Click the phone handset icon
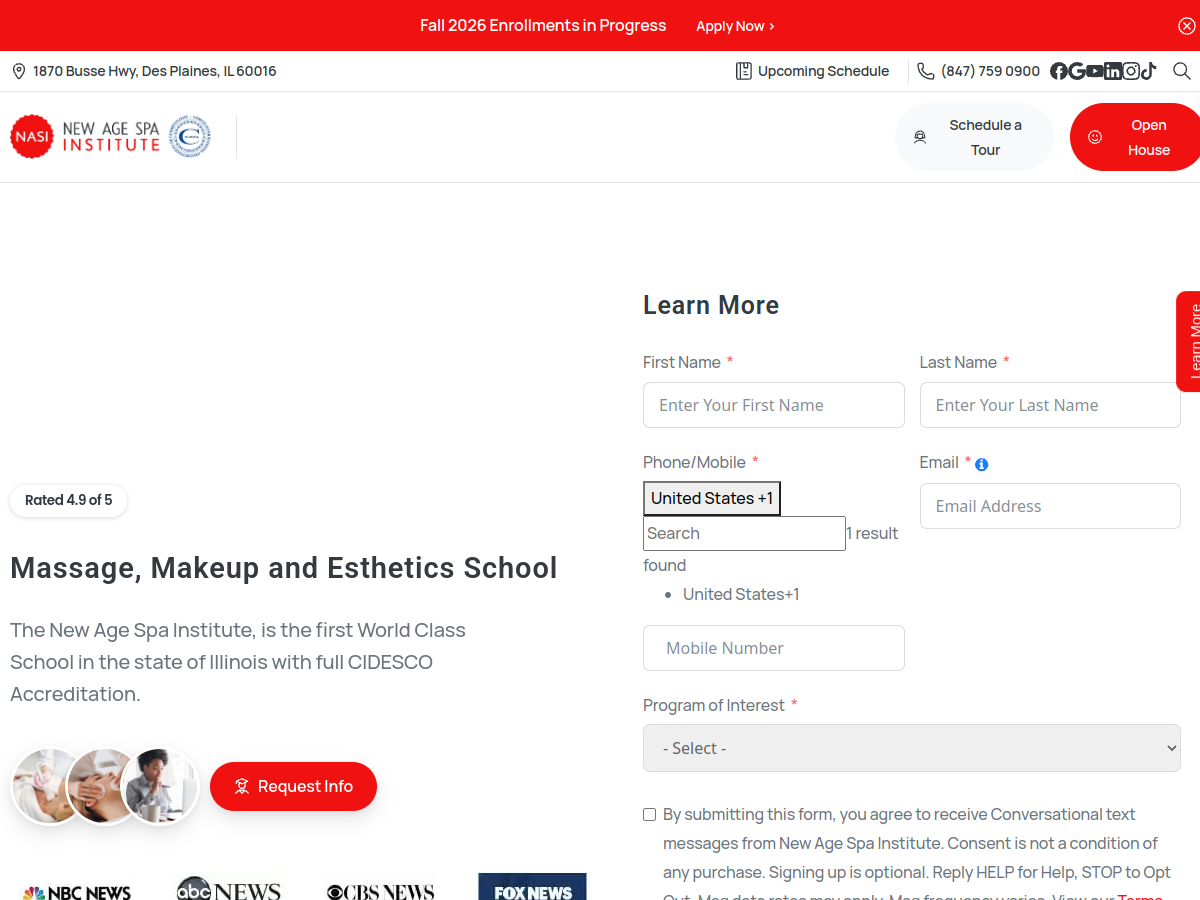1200x900 pixels. click(926, 71)
